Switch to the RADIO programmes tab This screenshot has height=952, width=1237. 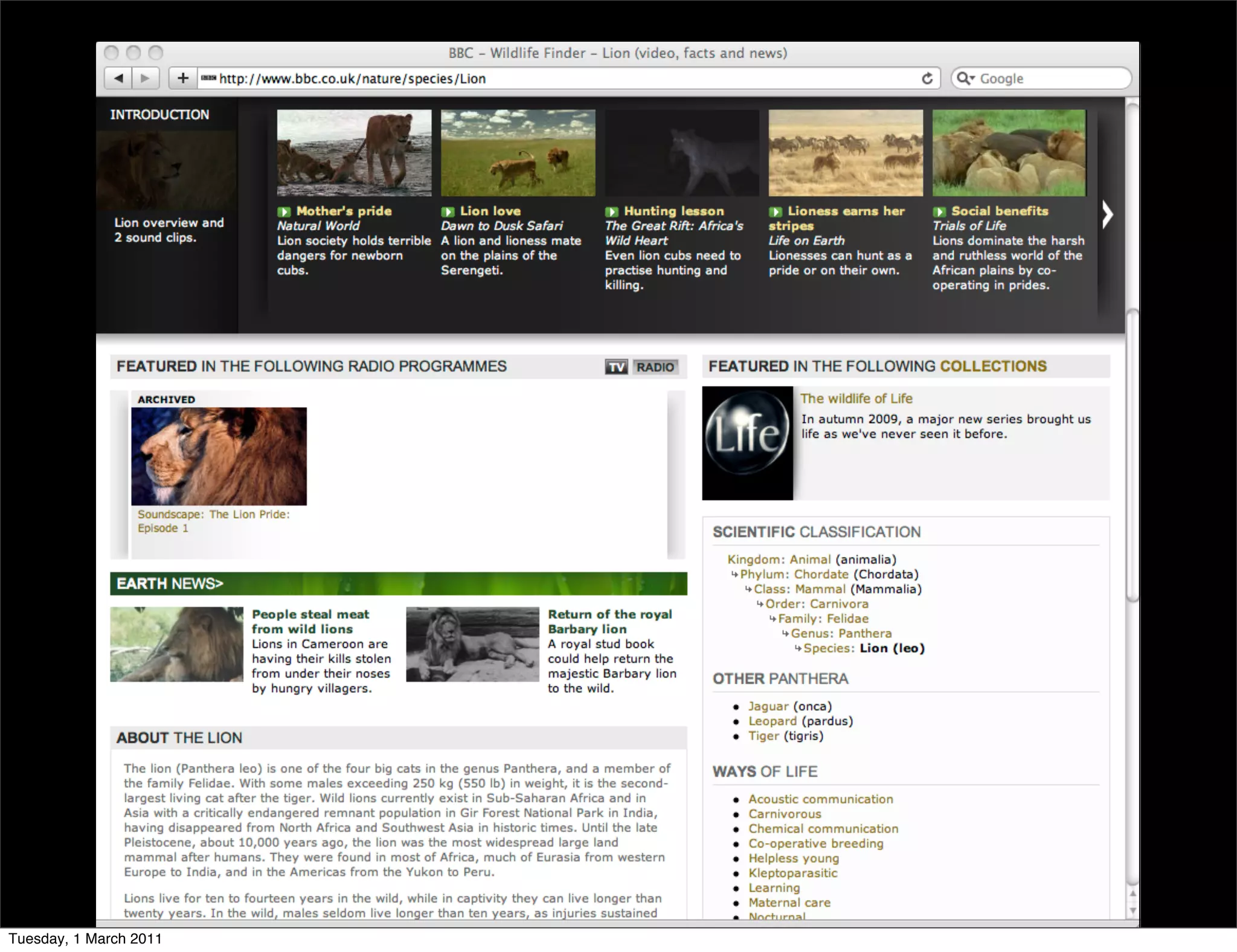tap(655, 367)
